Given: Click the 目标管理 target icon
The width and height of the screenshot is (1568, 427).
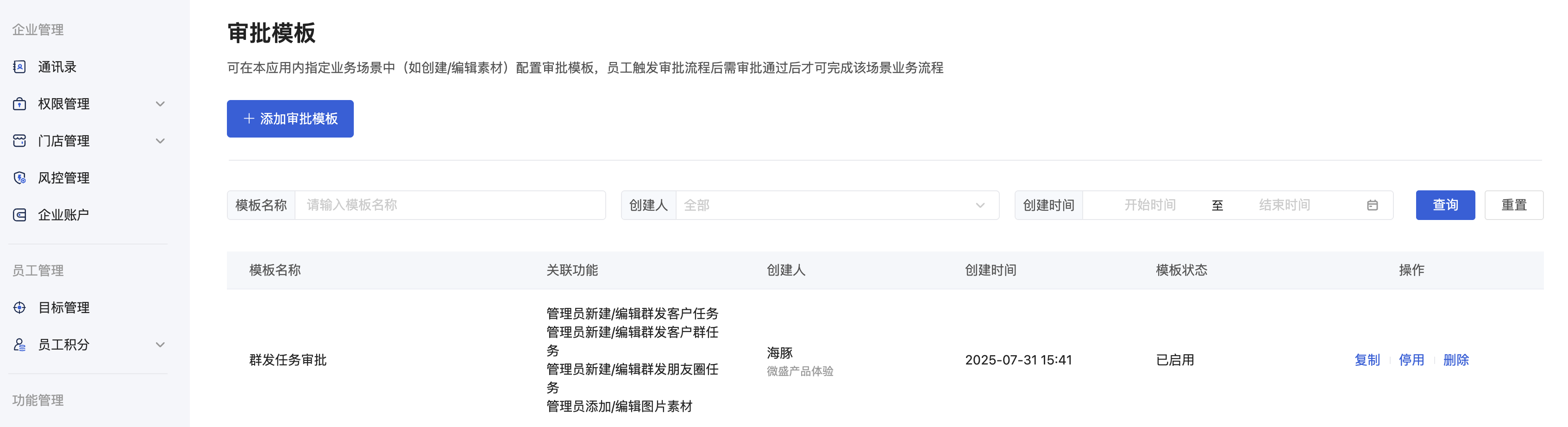Looking at the screenshot, I should [x=19, y=308].
